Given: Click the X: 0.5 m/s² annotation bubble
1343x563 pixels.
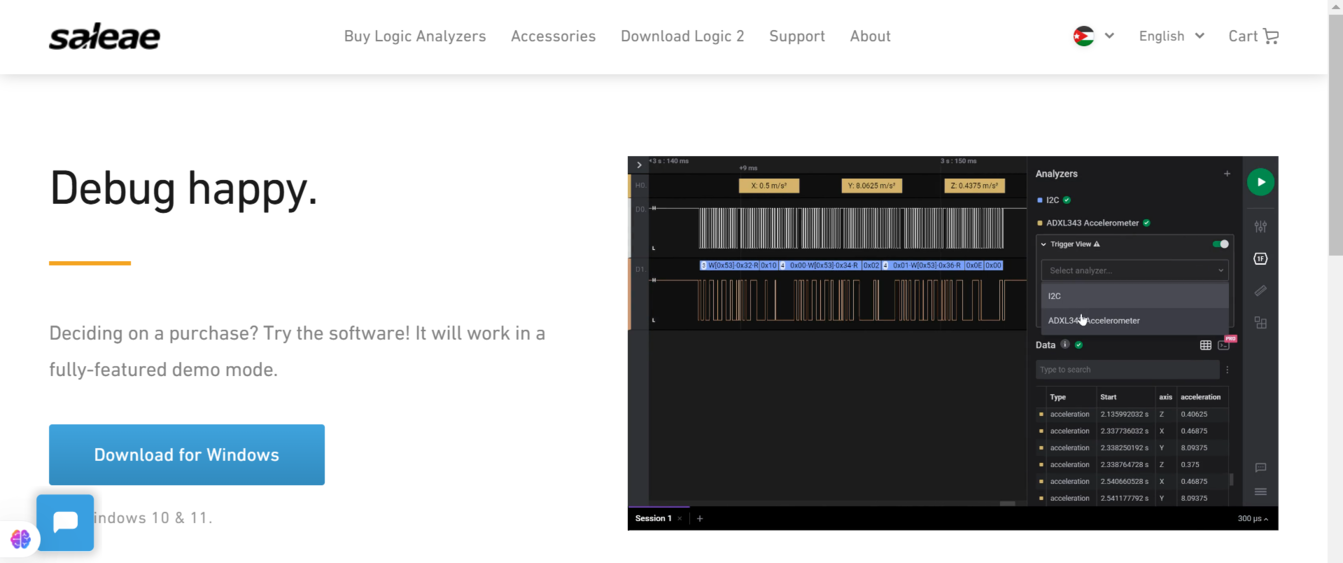Looking at the screenshot, I should (x=769, y=185).
